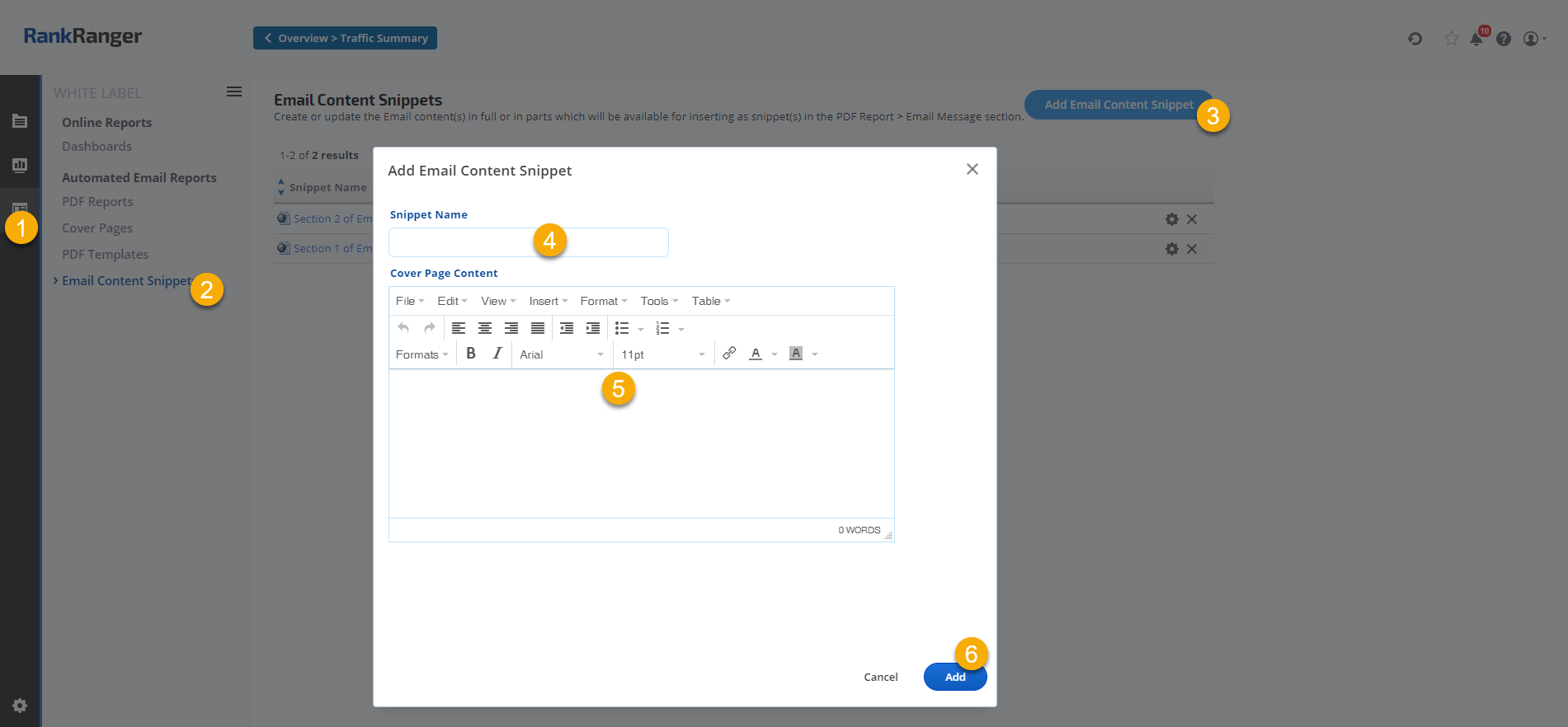
Task: Click the increase indent icon
Action: pyautogui.click(x=593, y=328)
